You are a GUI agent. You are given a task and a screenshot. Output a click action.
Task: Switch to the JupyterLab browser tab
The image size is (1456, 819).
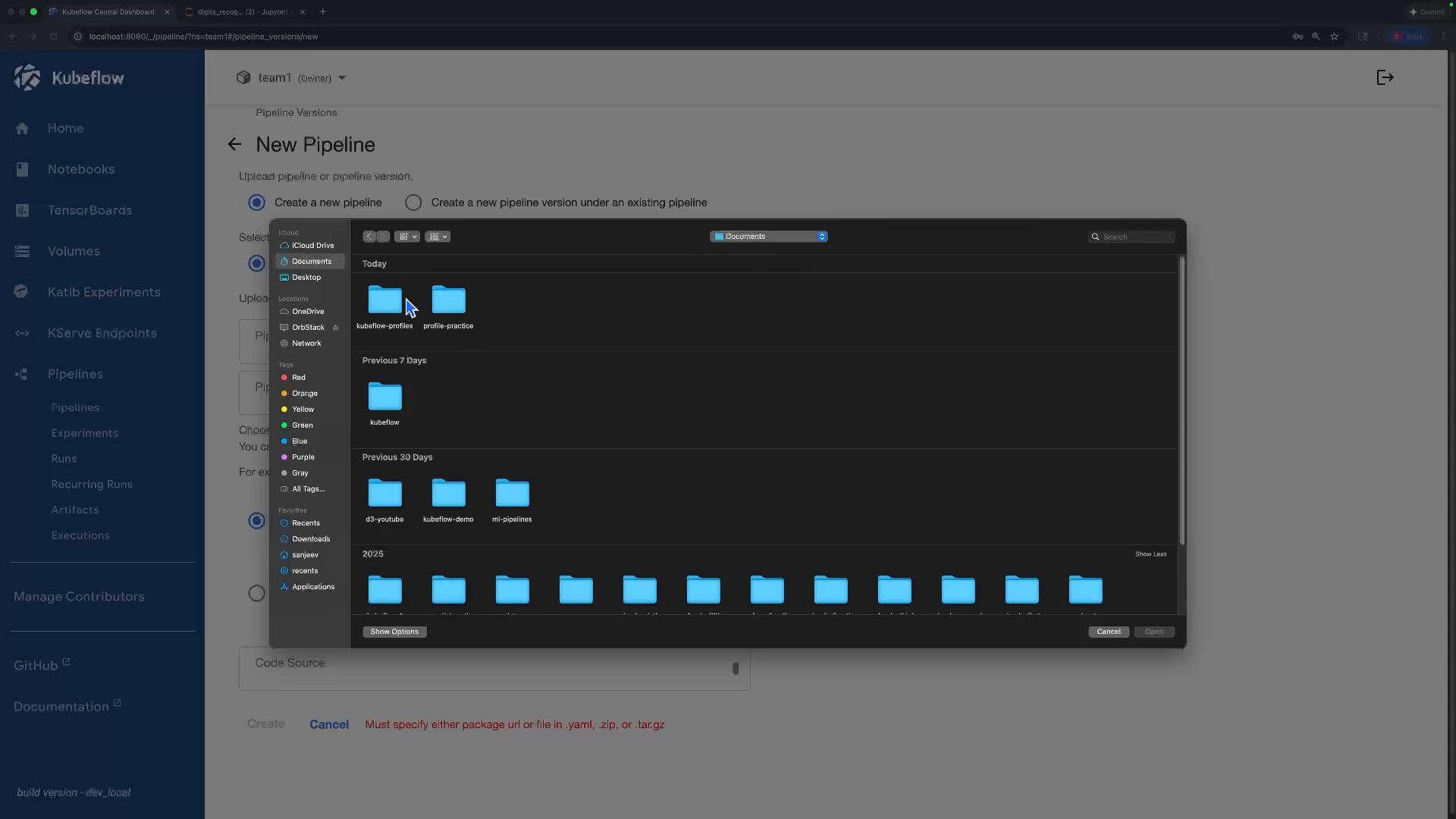point(244,12)
